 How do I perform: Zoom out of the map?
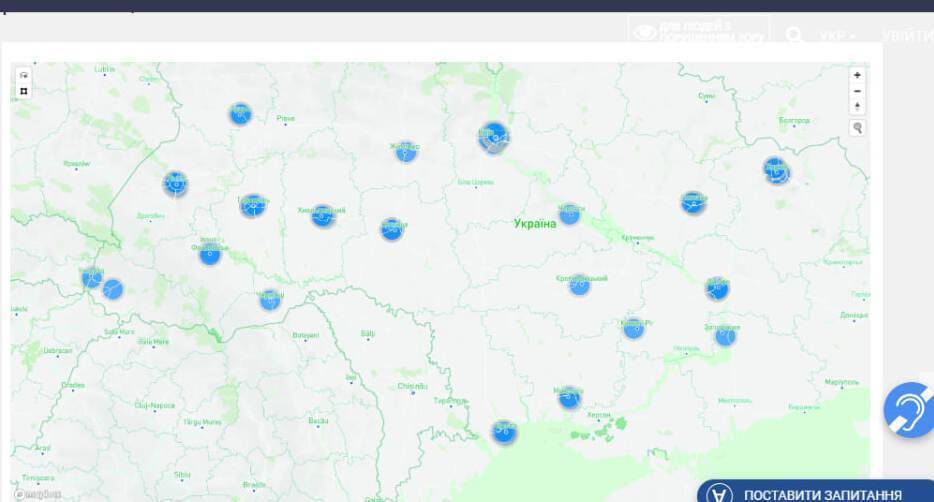pyautogui.click(x=857, y=91)
